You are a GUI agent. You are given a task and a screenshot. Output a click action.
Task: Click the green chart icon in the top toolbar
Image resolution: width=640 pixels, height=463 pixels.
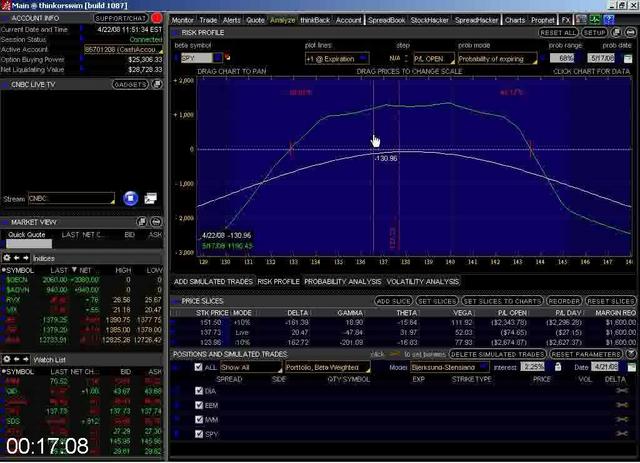point(595,19)
